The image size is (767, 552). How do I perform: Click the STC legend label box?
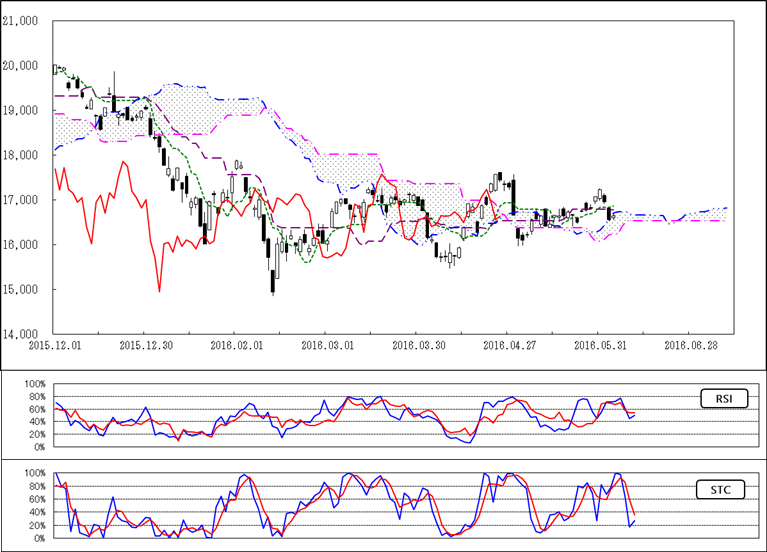718,490
